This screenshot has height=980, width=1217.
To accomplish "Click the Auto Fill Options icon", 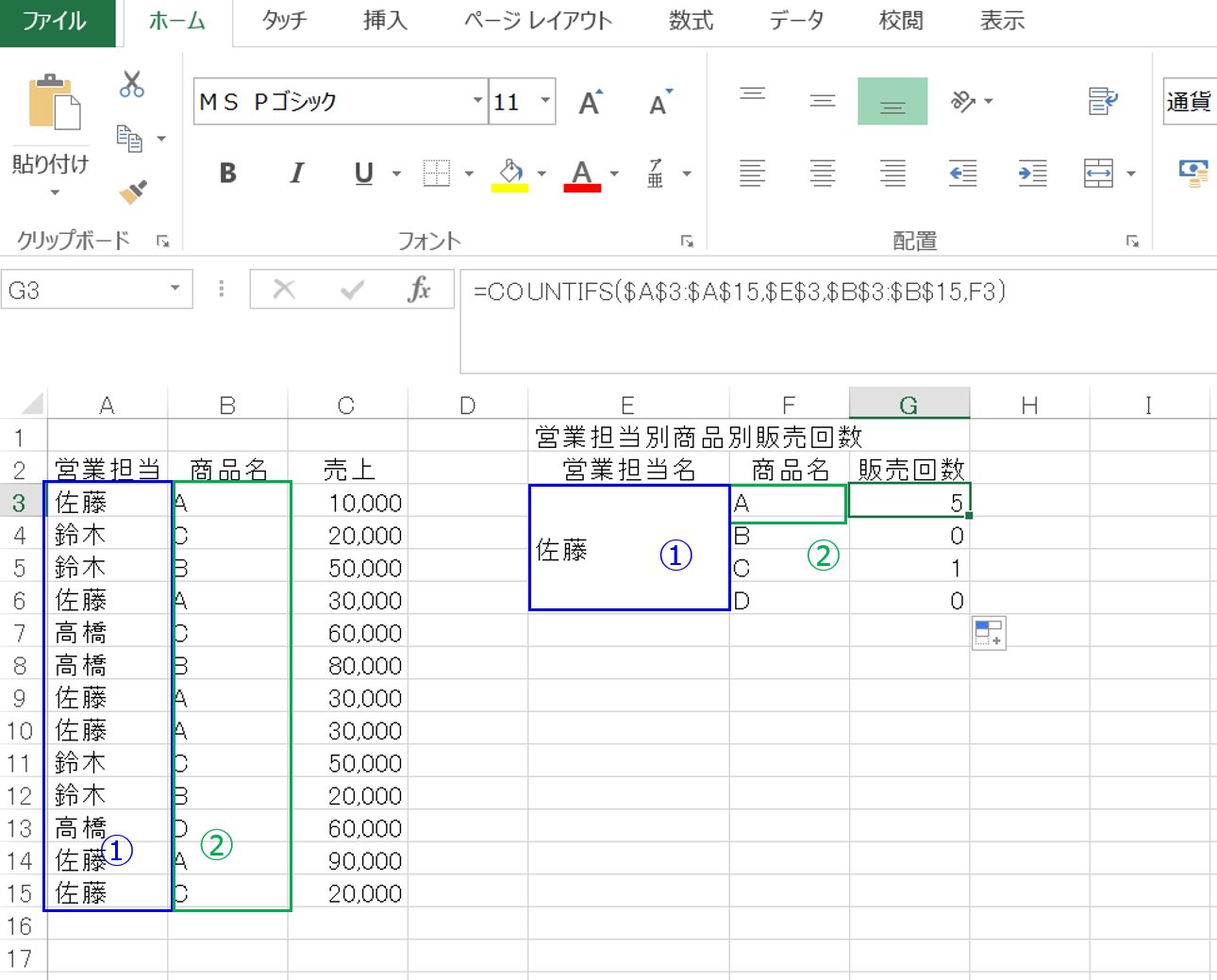I will tap(989, 633).
